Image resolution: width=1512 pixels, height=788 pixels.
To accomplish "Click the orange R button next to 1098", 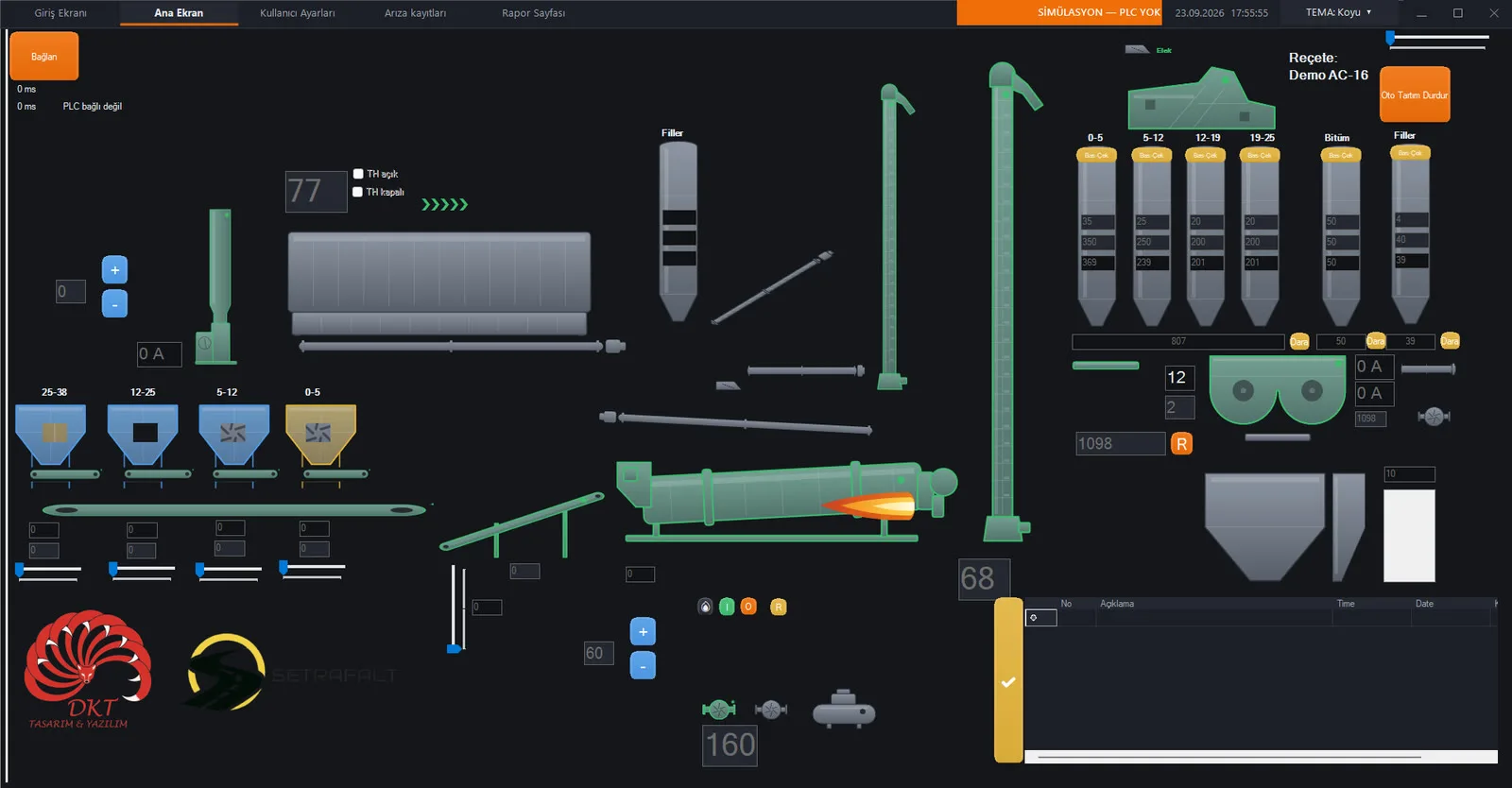I will pyautogui.click(x=1181, y=443).
